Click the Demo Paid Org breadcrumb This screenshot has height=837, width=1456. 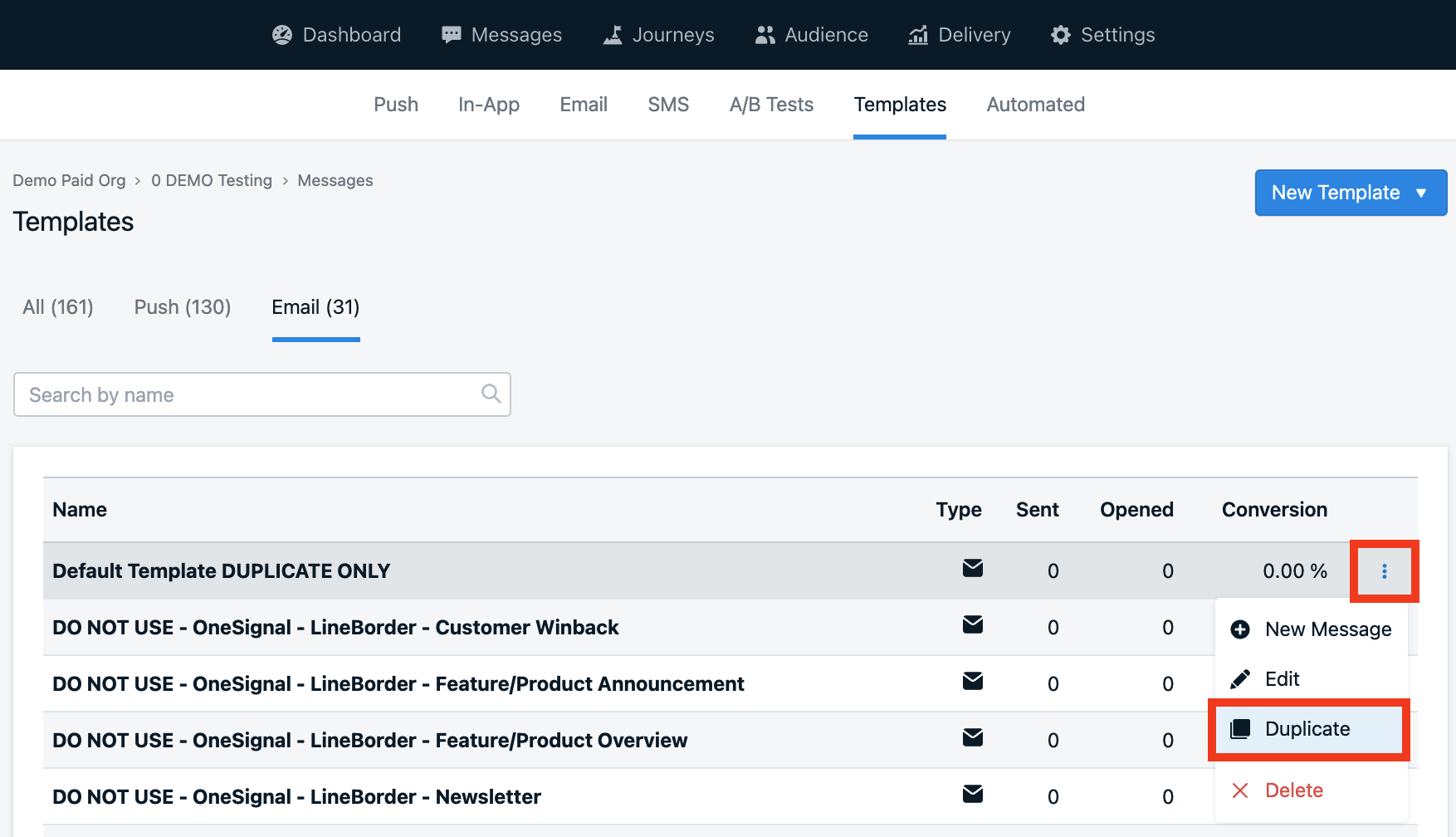tap(69, 180)
